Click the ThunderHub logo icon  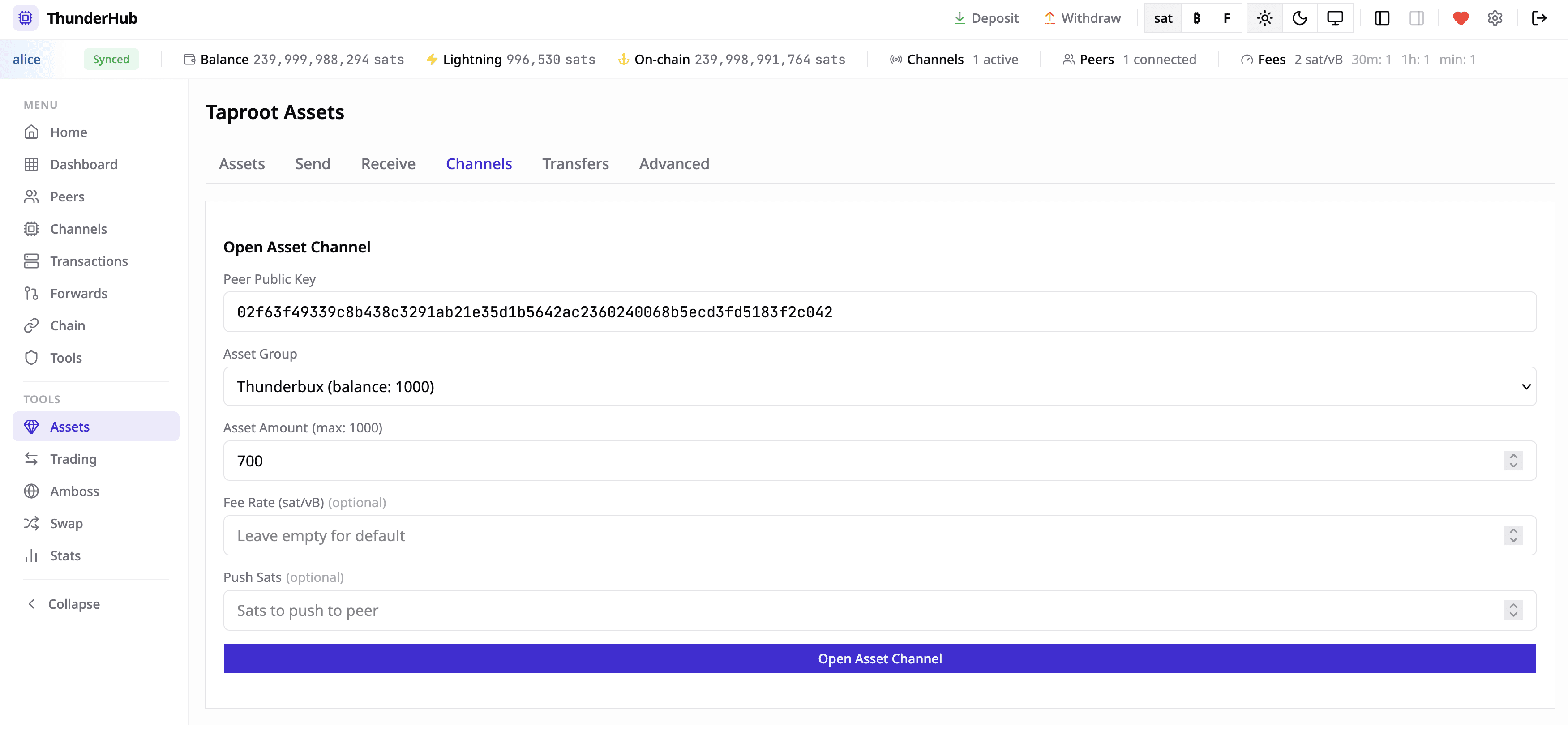click(x=25, y=18)
